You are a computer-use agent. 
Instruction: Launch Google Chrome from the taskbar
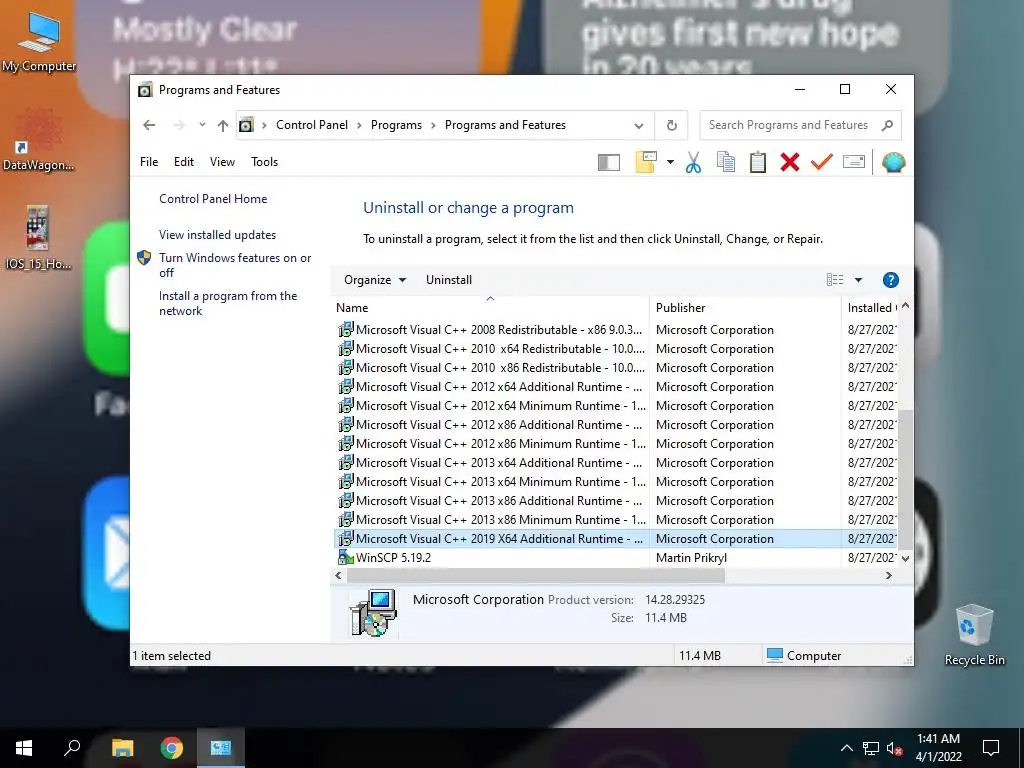tap(172, 748)
